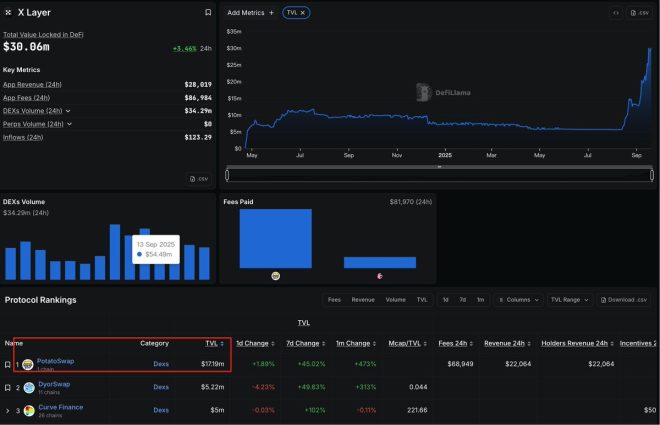Image resolution: width=660 pixels, height=425 pixels.
Task: Bookmark the DyorSwap protocol row
Action: tap(8, 388)
